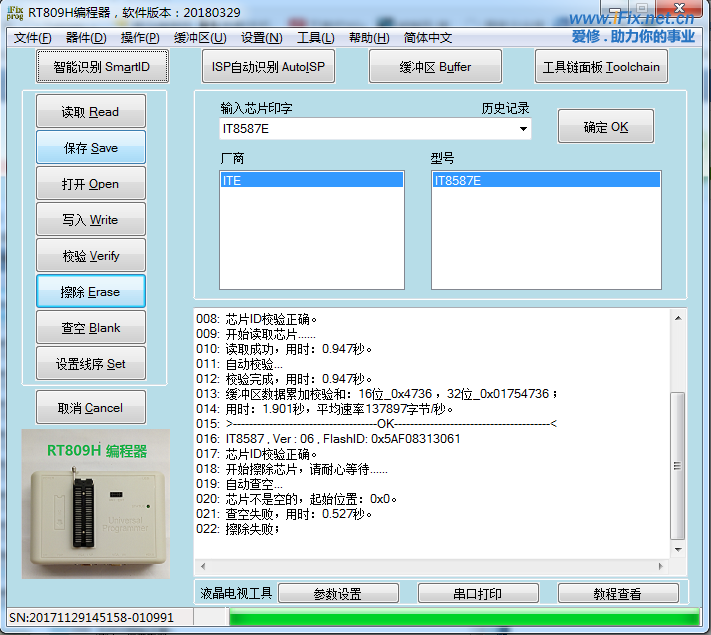Open the 缓冲区(U) menu
Viewport: 711px width, 635px height.
(x=200, y=38)
